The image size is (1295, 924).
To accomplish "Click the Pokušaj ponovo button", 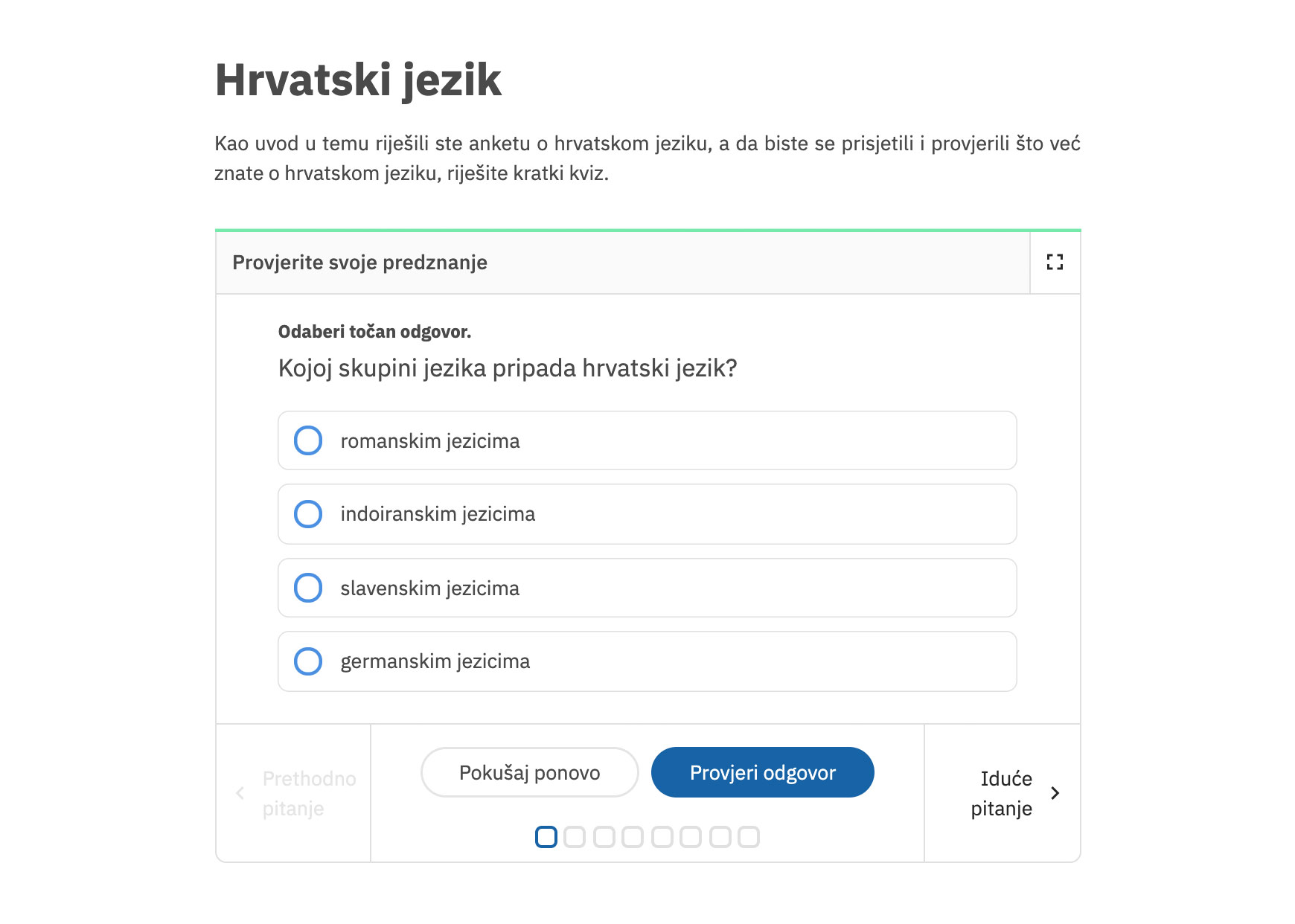I will tap(530, 772).
